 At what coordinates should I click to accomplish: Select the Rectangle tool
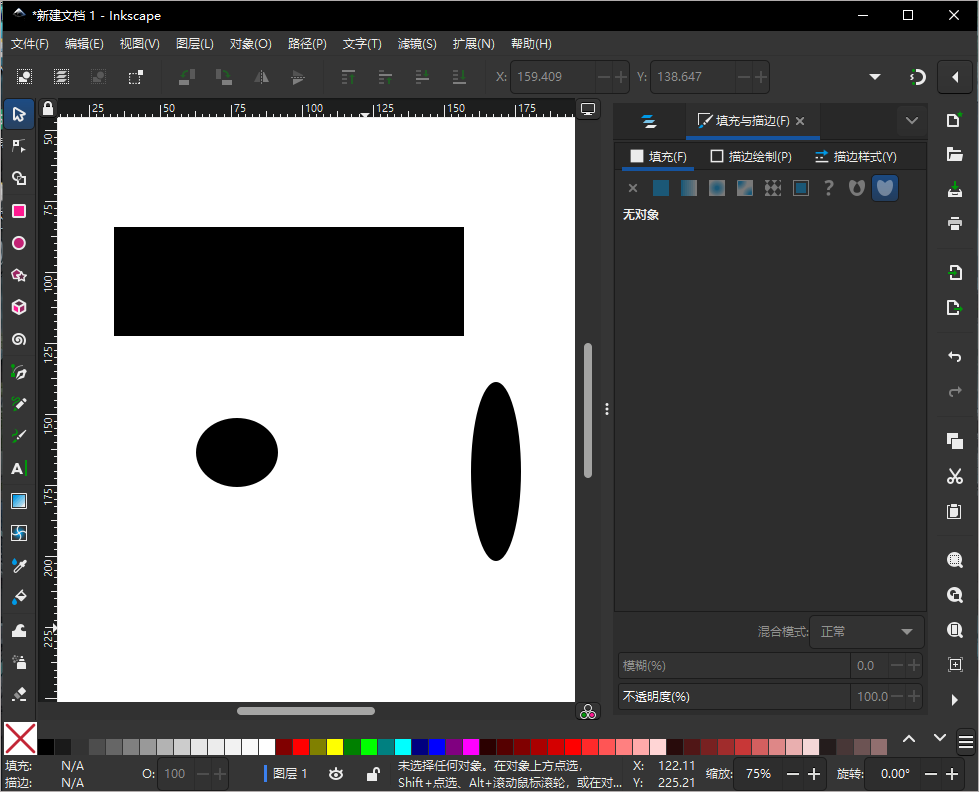(18, 211)
